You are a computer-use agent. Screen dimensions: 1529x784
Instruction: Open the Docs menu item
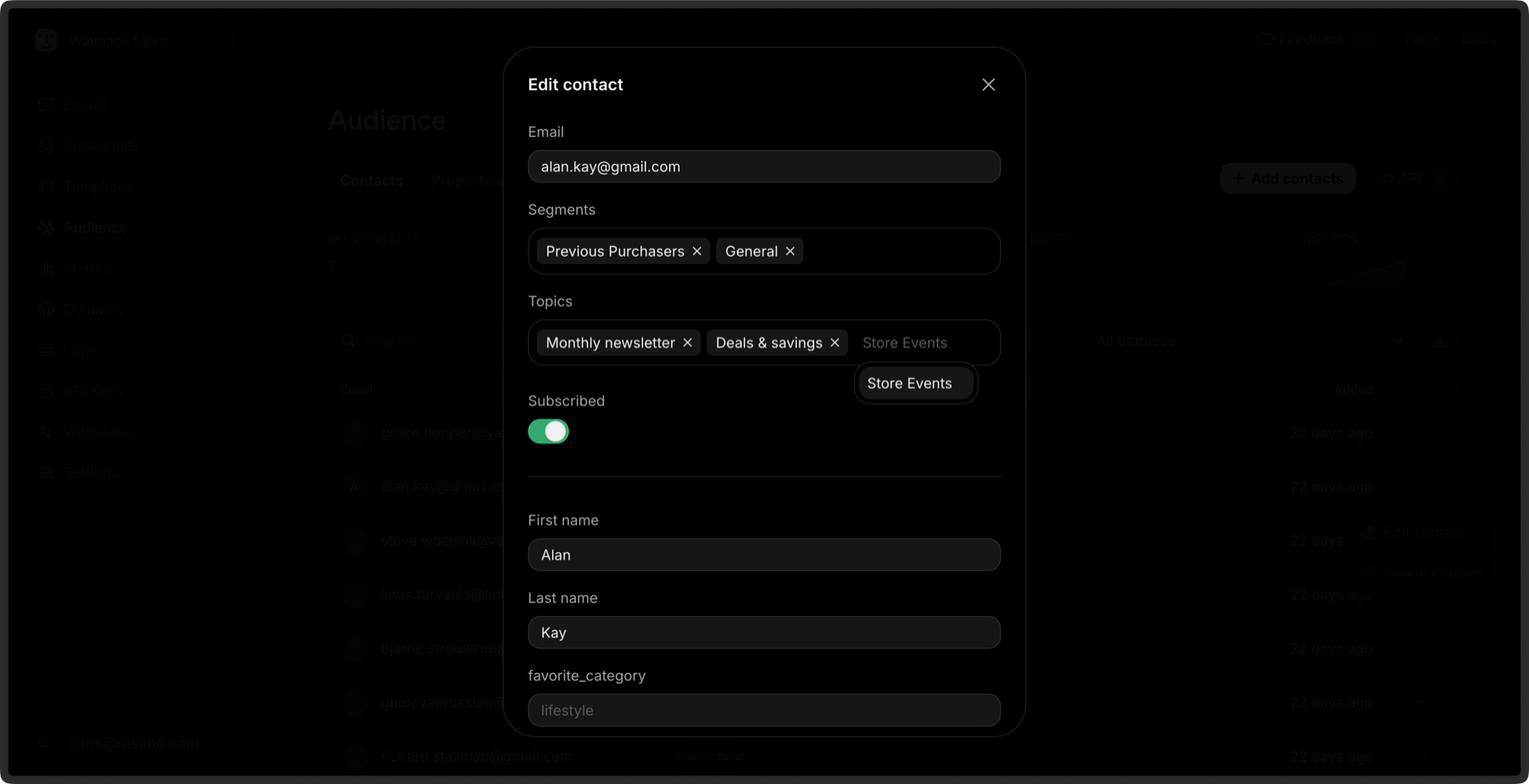pyautogui.click(x=1478, y=39)
